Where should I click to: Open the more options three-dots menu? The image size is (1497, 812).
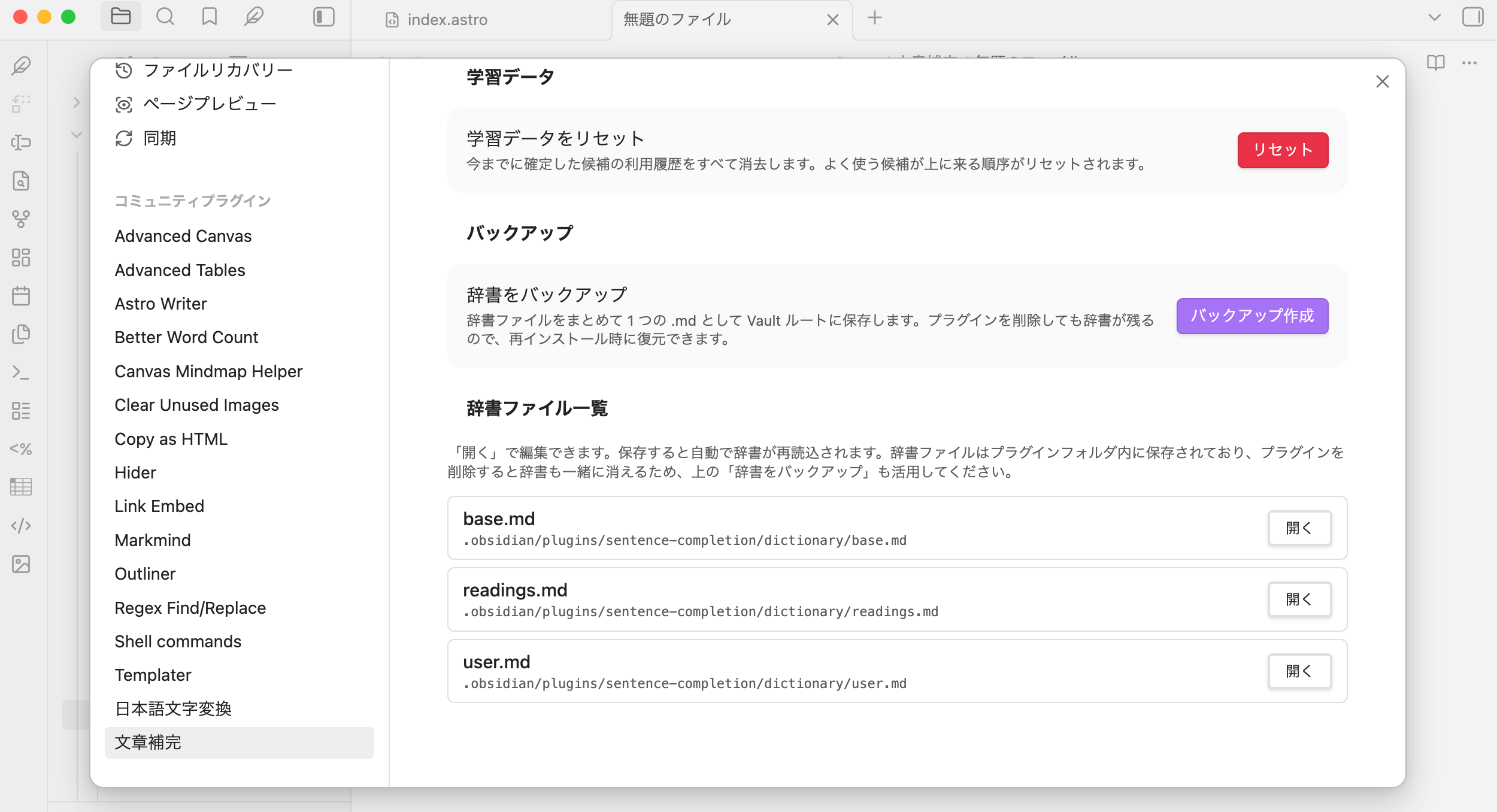coord(1469,62)
